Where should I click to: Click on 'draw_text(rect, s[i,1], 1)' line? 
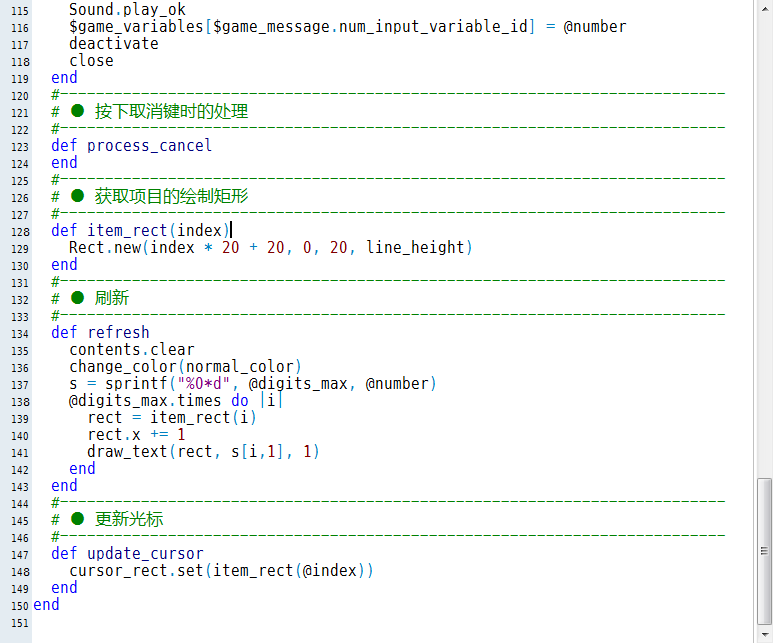(x=203, y=452)
